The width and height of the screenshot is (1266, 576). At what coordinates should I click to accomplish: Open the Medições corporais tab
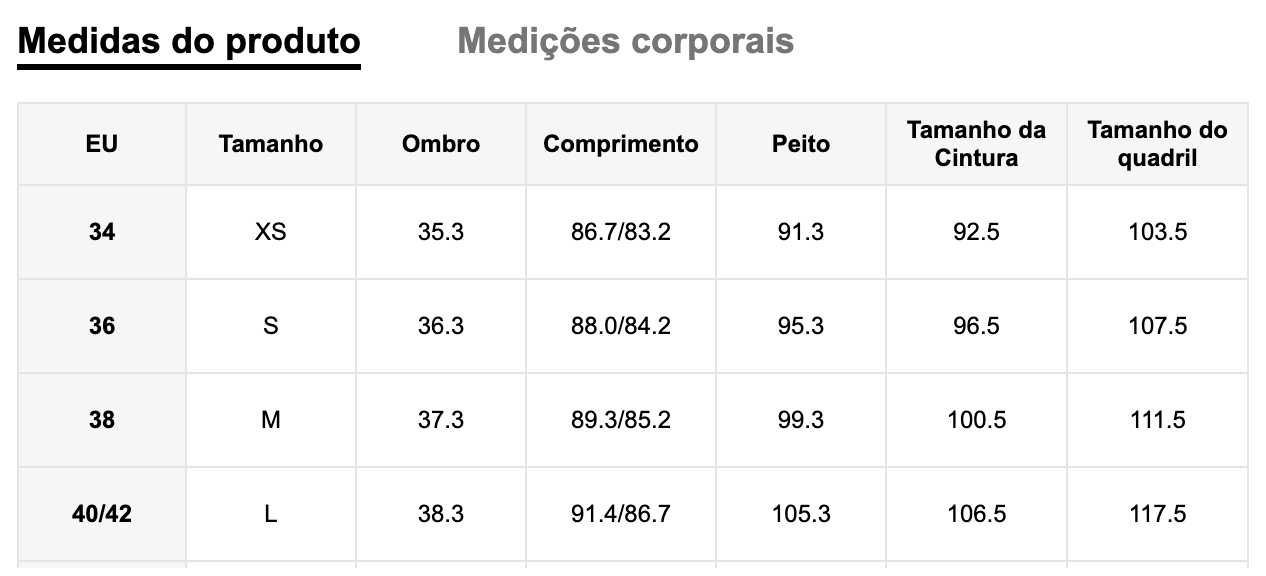[x=626, y=41]
